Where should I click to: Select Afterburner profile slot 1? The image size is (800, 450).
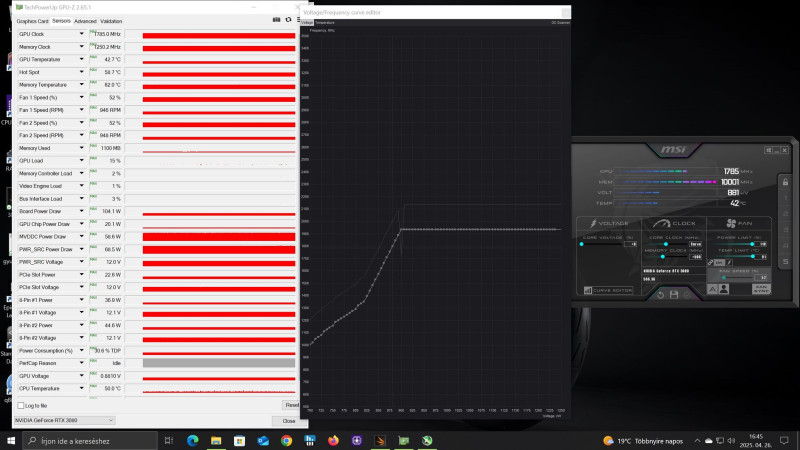click(x=786, y=198)
